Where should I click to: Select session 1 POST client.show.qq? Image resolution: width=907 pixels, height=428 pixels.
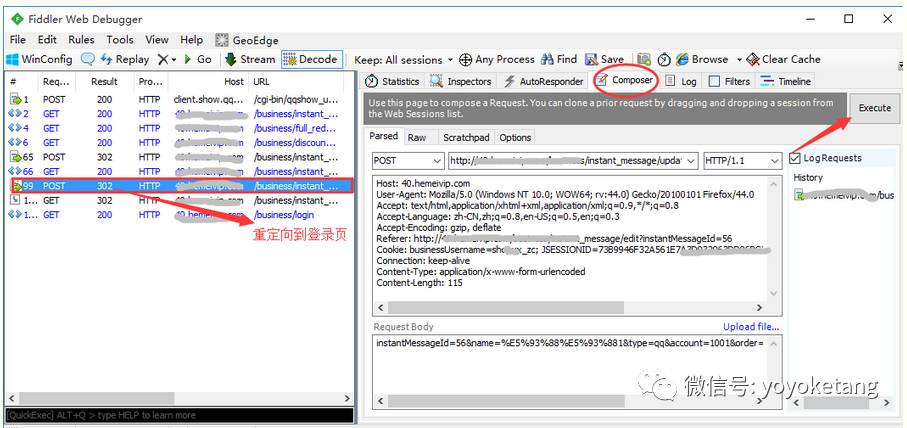[179, 99]
